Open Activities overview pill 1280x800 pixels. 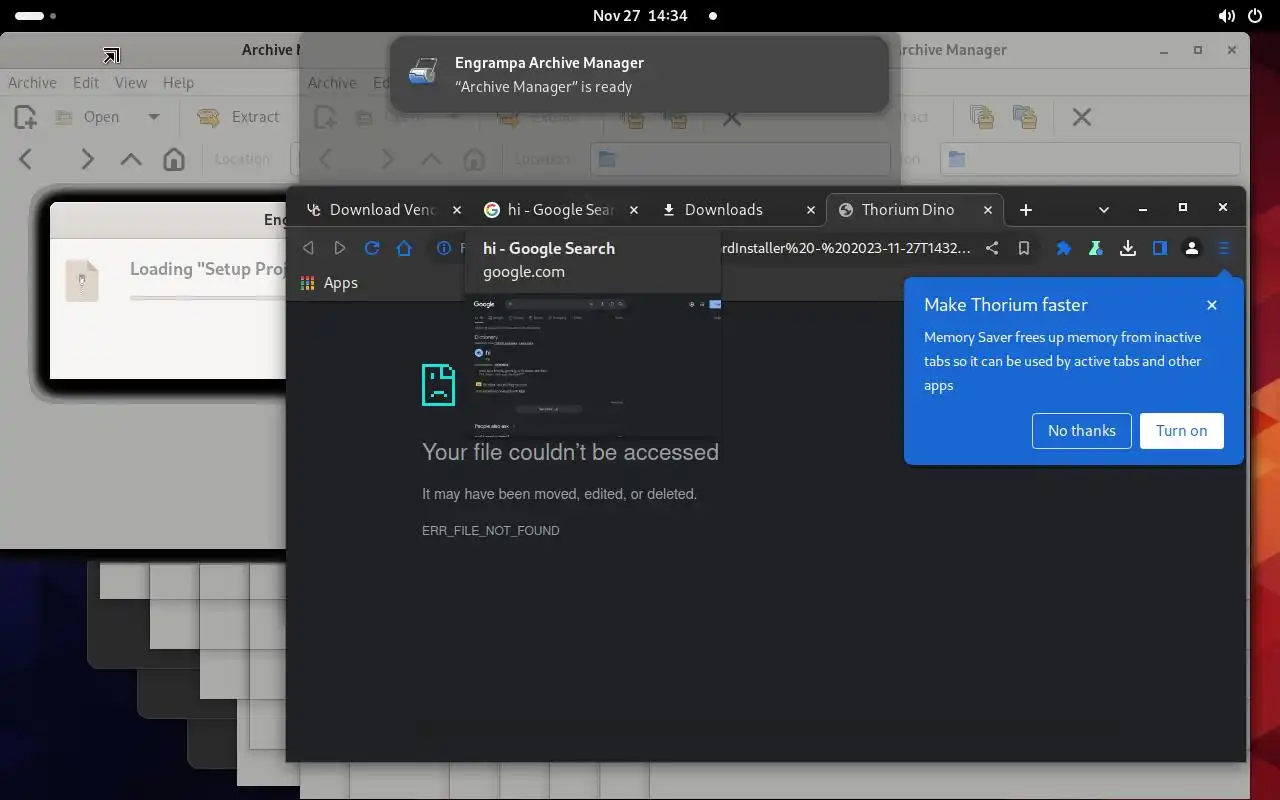point(36,16)
